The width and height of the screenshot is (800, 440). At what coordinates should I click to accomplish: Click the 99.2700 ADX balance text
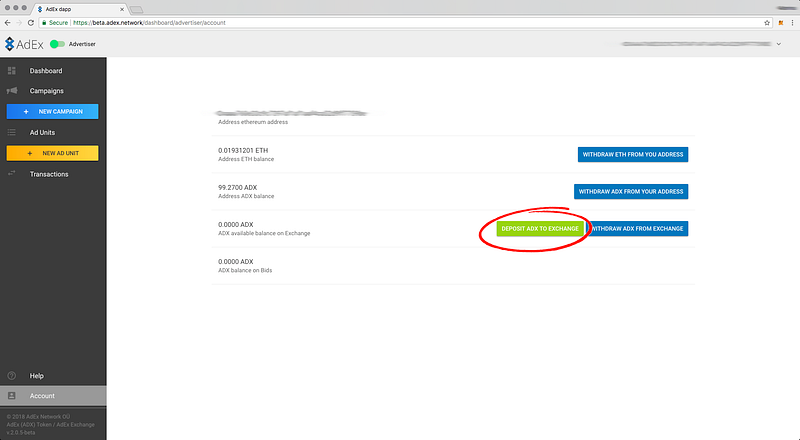(x=237, y=187)
